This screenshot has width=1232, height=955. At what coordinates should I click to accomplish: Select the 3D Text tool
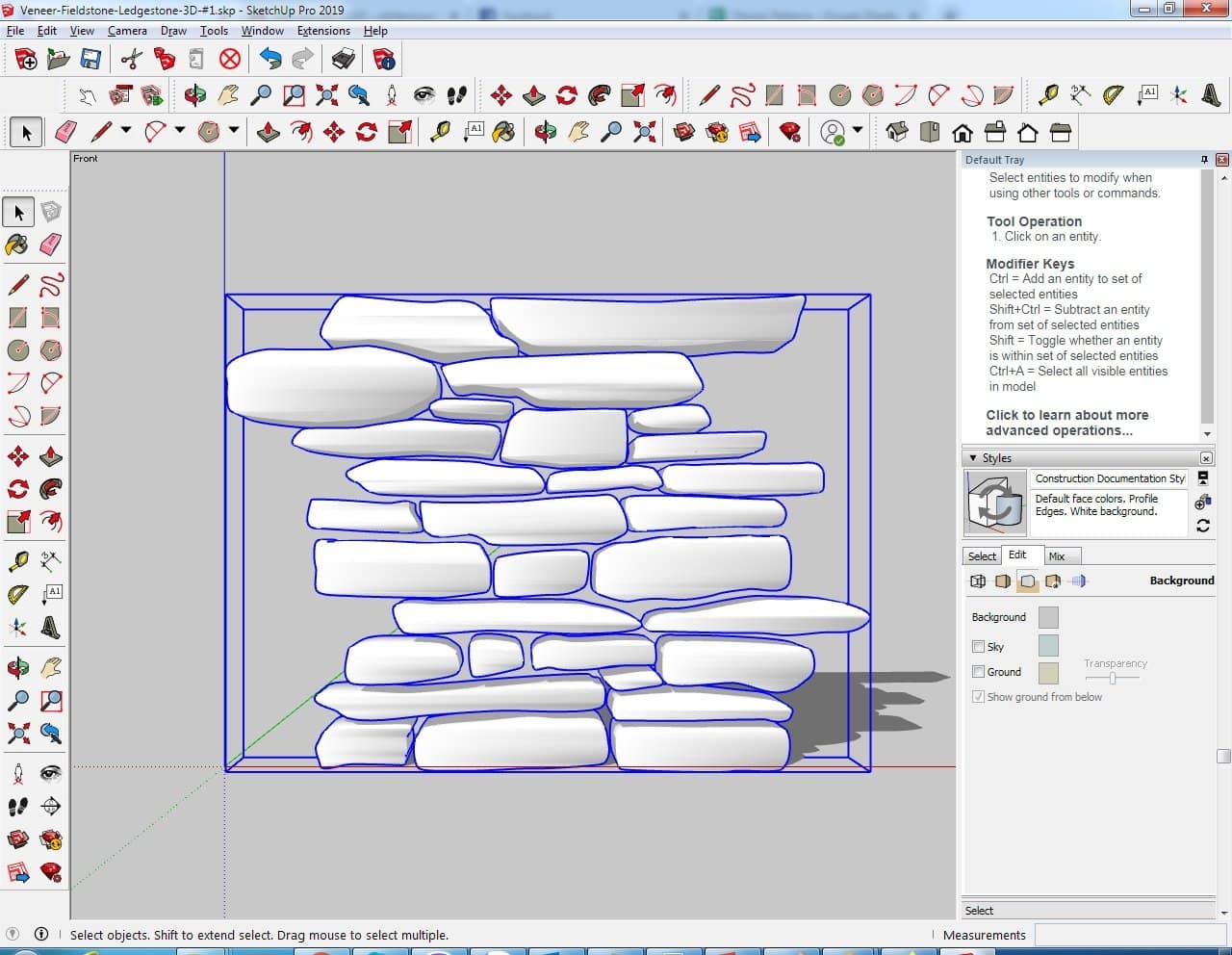(x=51, y=628)
